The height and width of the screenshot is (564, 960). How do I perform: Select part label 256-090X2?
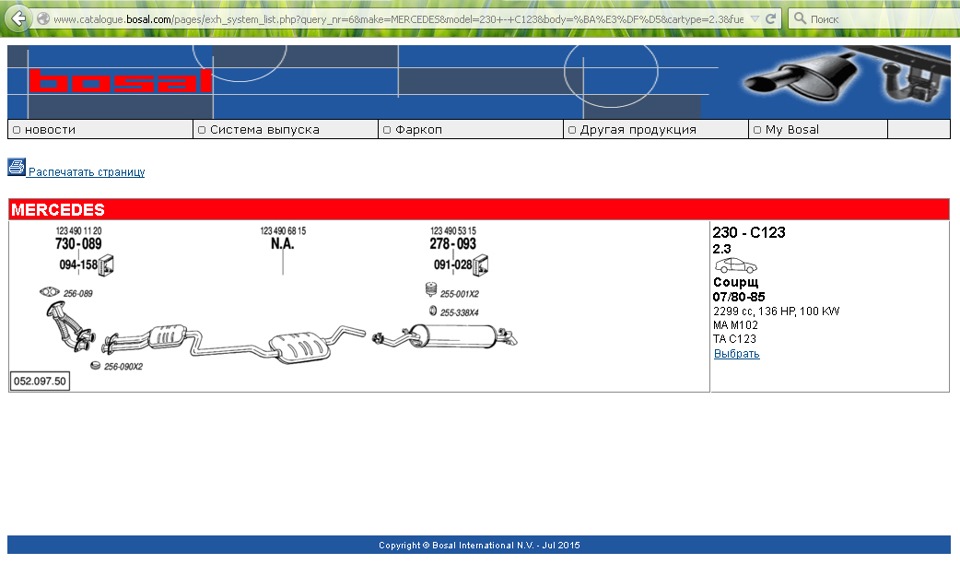123,367
